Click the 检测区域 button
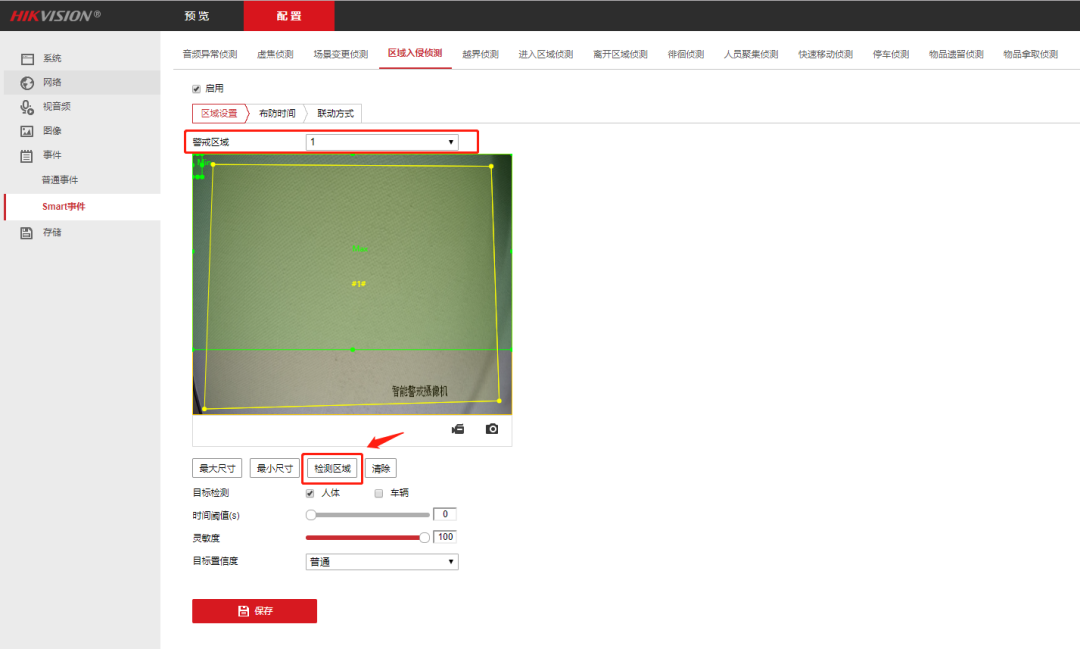The image size is (1080, 649). [332, 468]
